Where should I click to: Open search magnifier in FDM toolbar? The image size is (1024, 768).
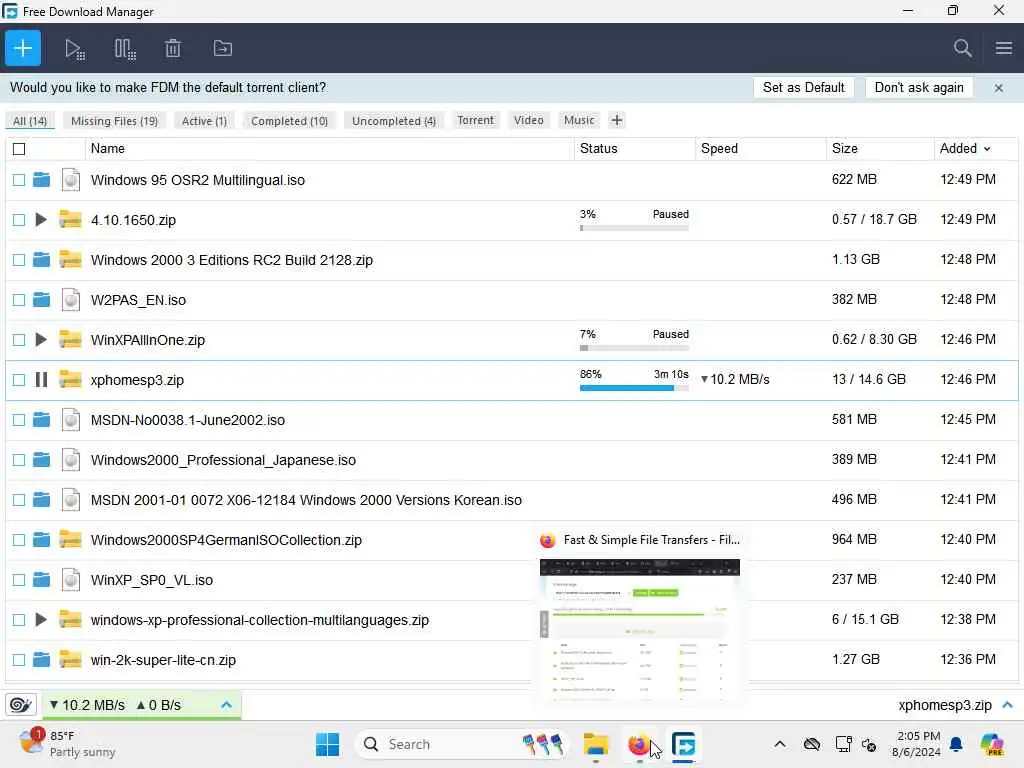[962, 48]
